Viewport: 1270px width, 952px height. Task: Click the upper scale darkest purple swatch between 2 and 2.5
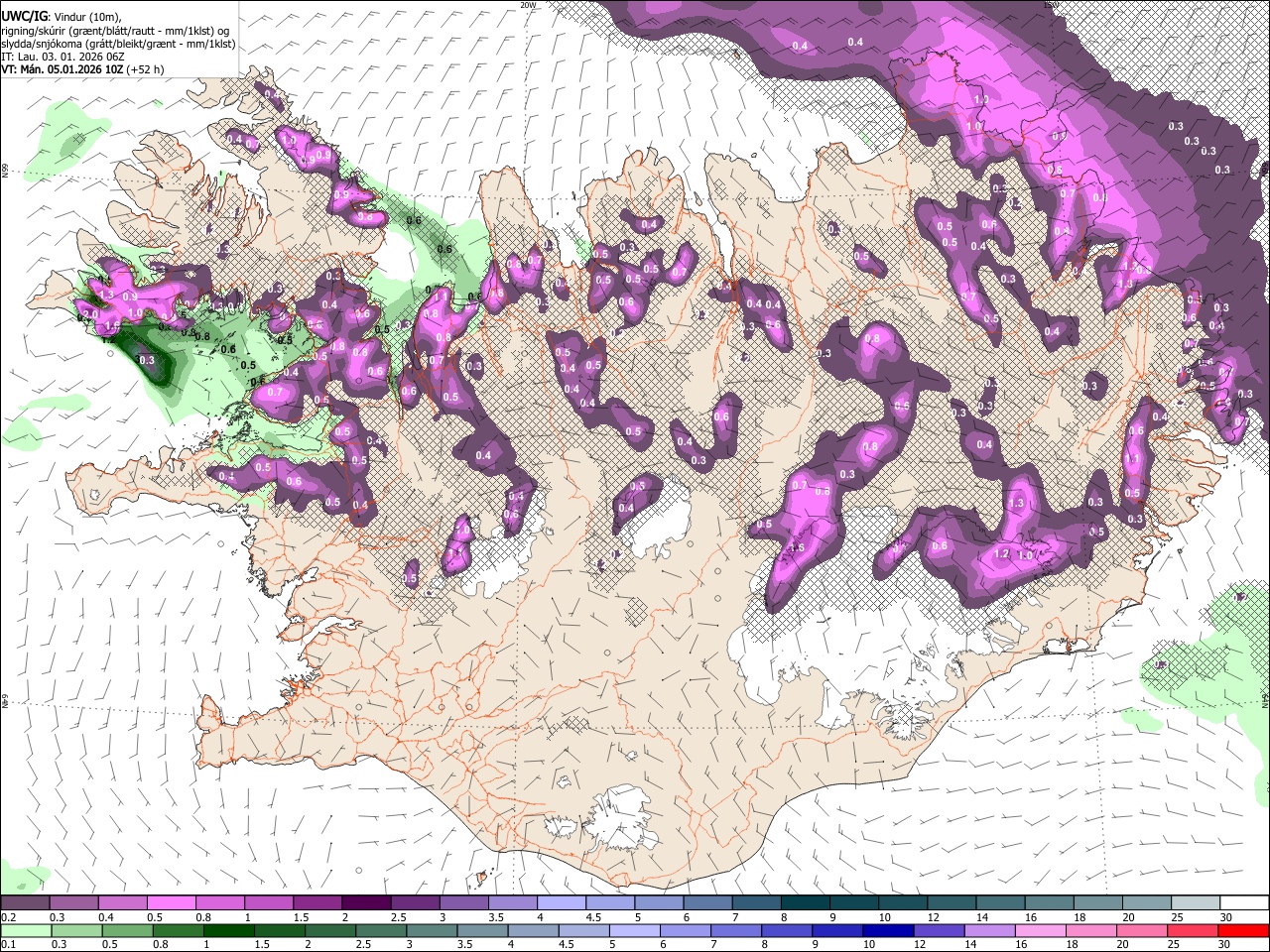coord(365,903)
